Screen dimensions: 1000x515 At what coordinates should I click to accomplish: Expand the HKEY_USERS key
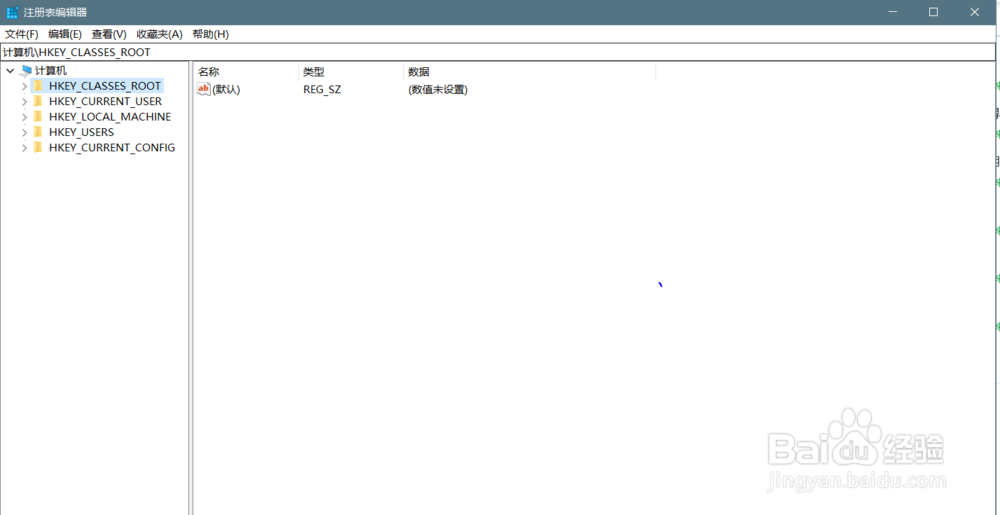tap(24, 132)
